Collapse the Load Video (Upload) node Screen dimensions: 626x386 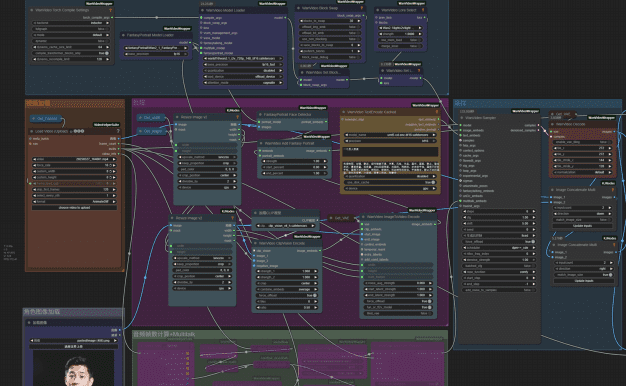point(31,131)
